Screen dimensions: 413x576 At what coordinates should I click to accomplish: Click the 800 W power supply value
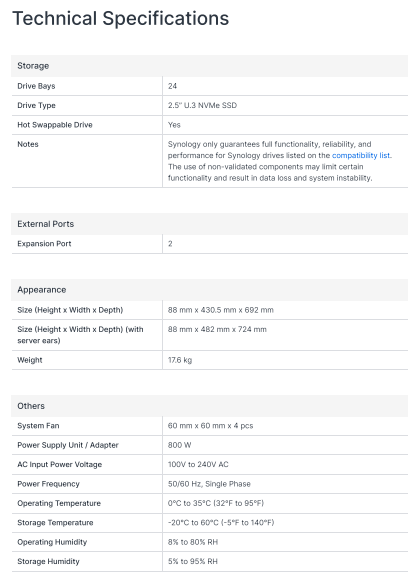click(x=180, y=445)
